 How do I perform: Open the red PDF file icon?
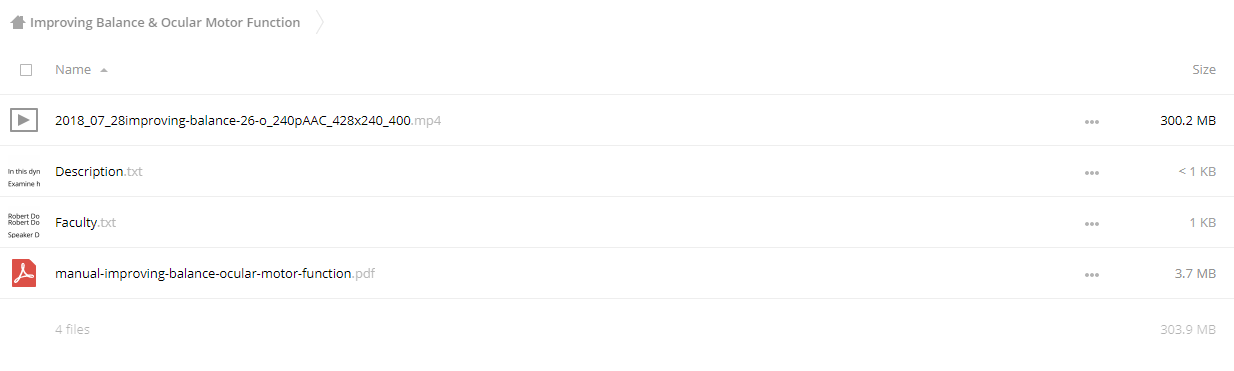pyautogui.click(x=24, y=273)
